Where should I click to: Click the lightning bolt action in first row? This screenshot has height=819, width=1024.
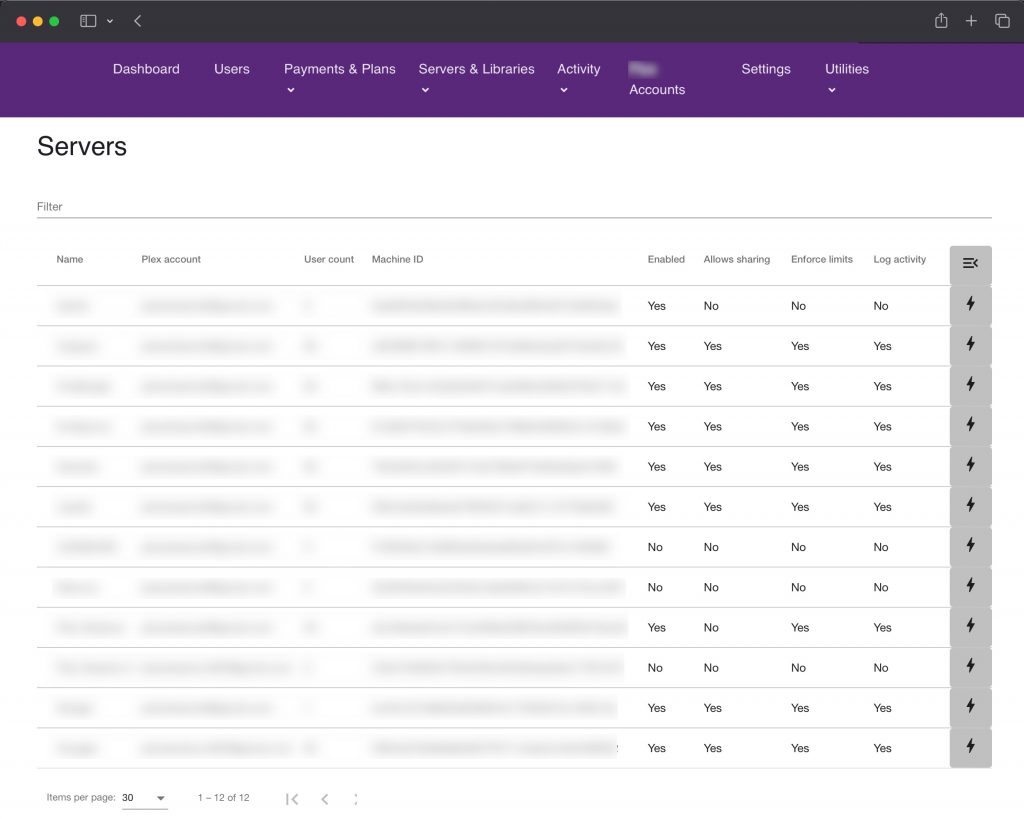pyautogui.click(x=970, y=304)
